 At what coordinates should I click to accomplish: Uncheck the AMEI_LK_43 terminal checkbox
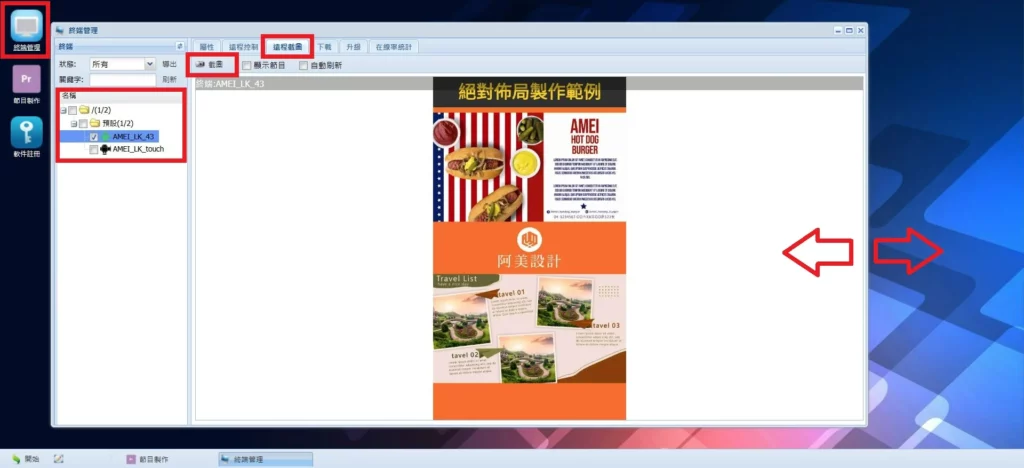94,136
